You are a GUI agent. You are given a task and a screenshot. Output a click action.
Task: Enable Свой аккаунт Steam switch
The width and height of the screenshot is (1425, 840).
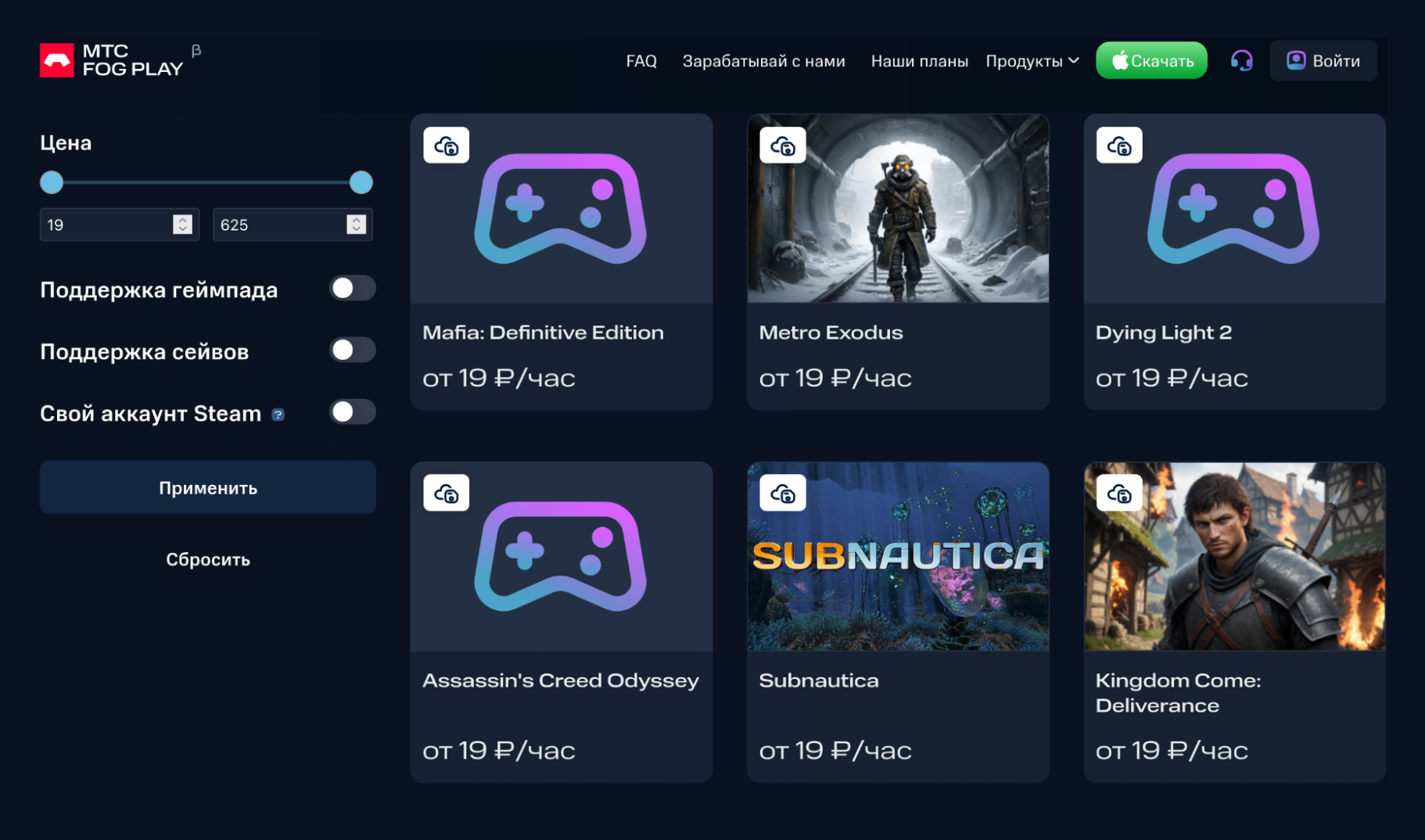(353, 411)
